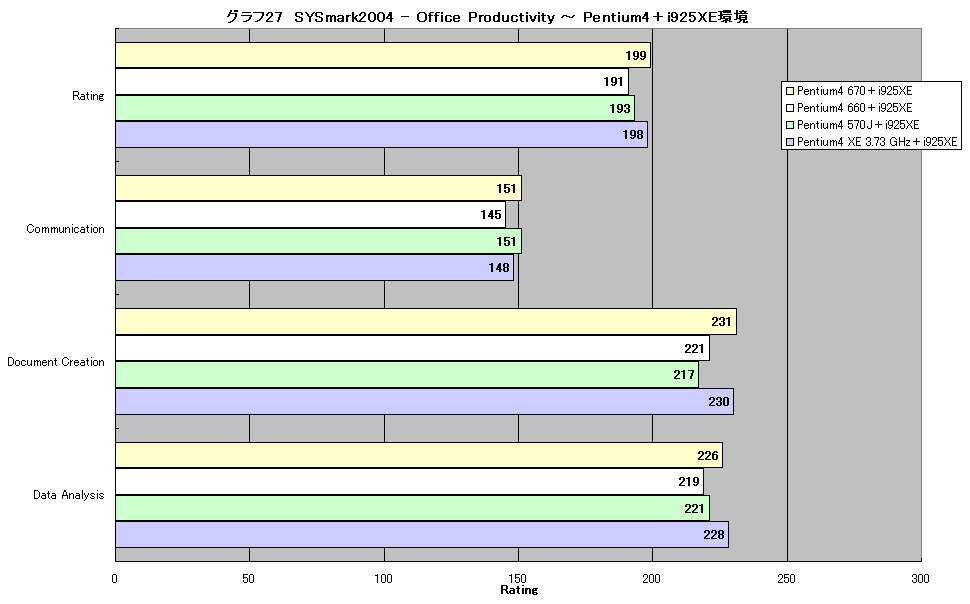Select legend text 'Pentium4 570J + i925XE'
The image size is (970, 604).
(858, 125)
